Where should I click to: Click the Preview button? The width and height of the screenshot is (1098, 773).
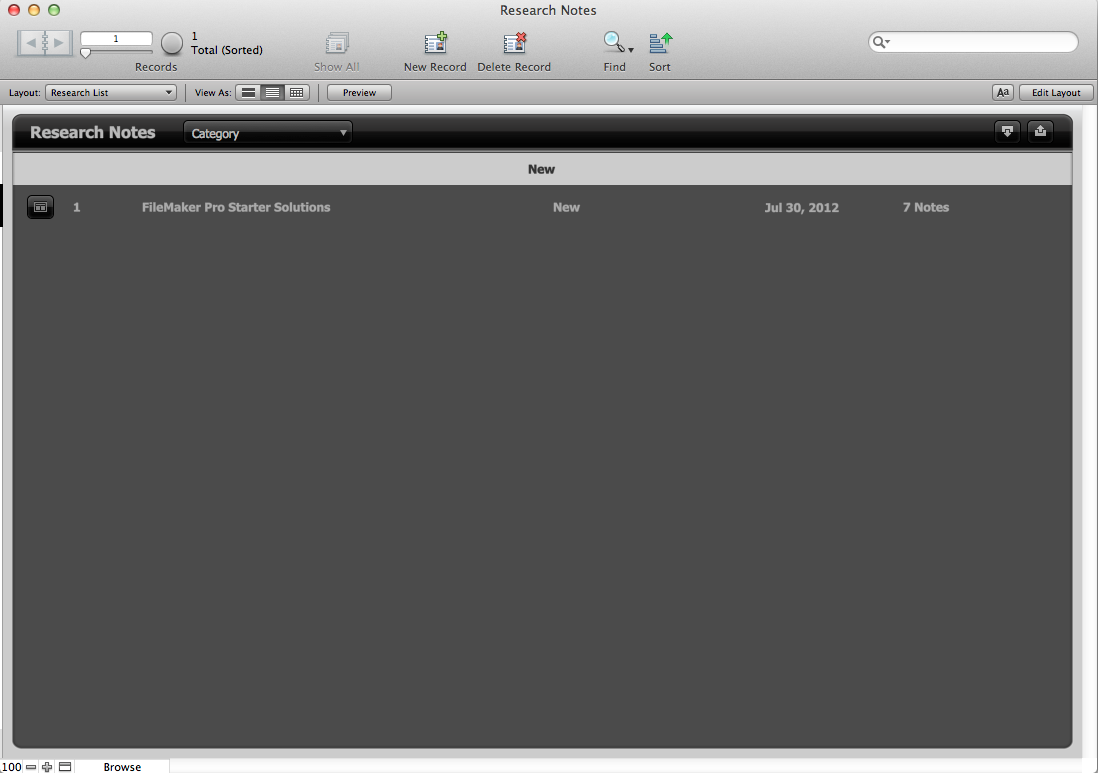[358, 92]
